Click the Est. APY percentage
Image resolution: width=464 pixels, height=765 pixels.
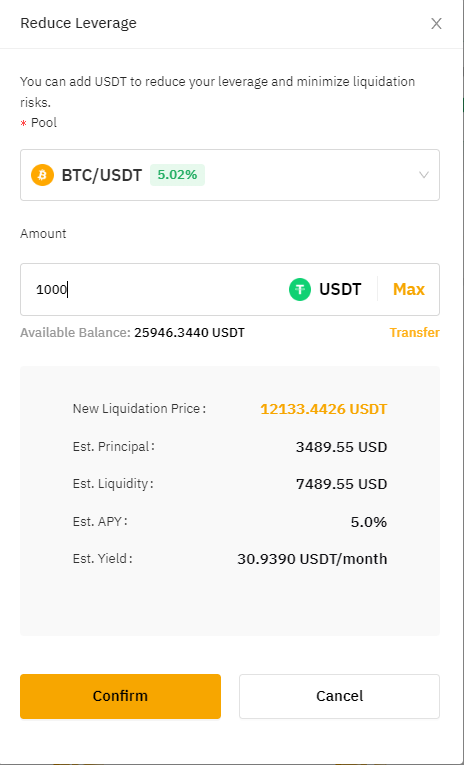coord(369,522)
